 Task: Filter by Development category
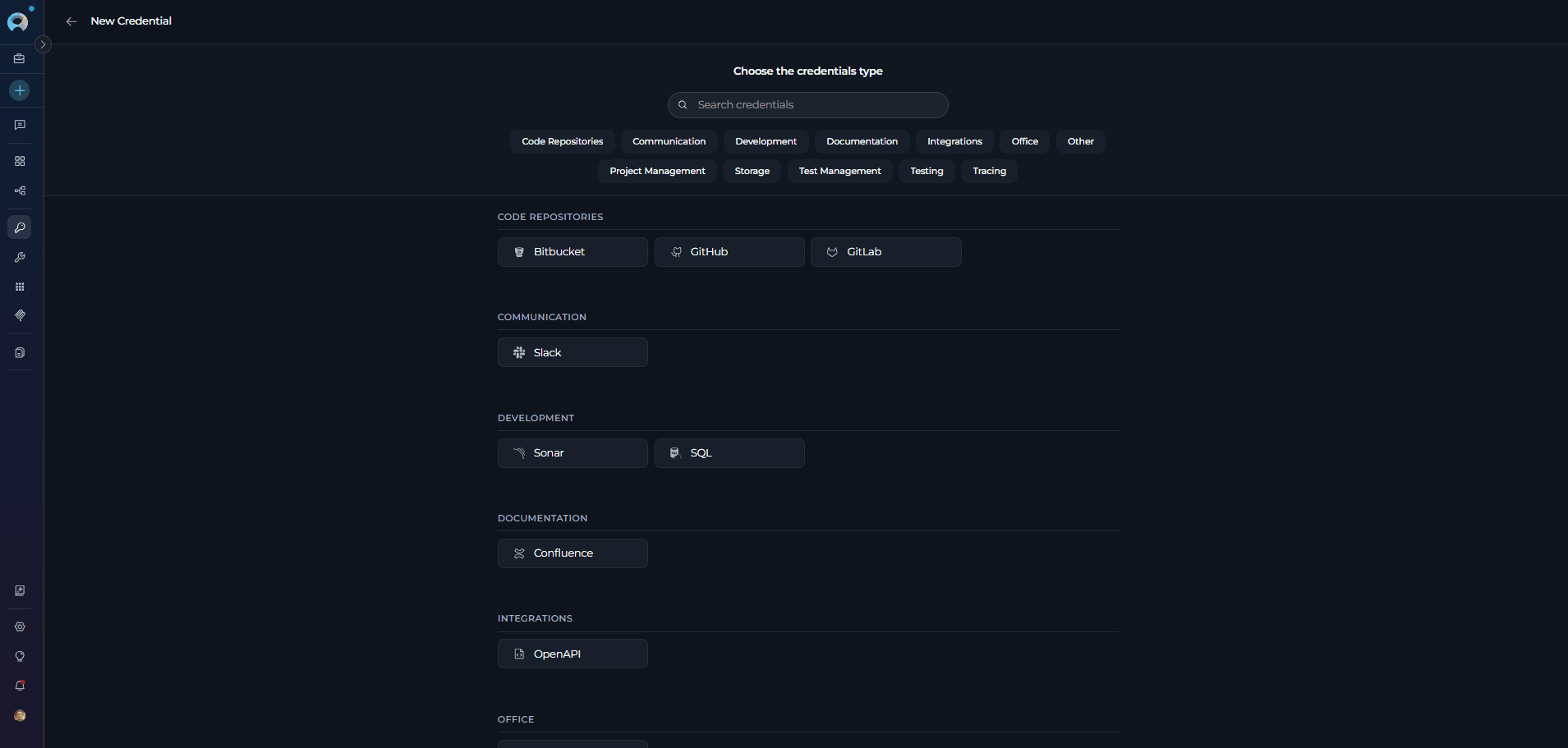(x=766, y=141)
